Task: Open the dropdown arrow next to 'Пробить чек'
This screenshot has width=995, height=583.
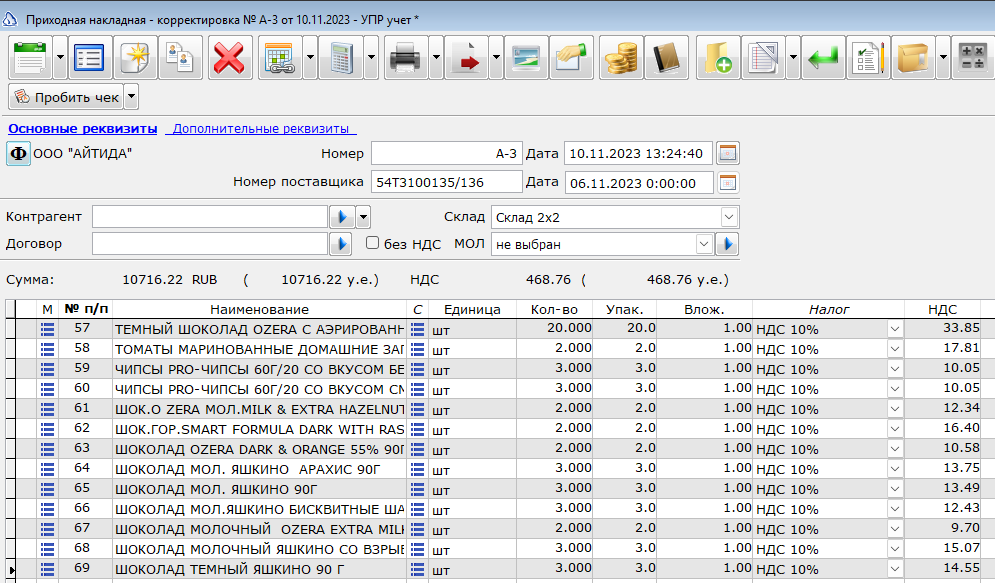Action: point(131,97)
